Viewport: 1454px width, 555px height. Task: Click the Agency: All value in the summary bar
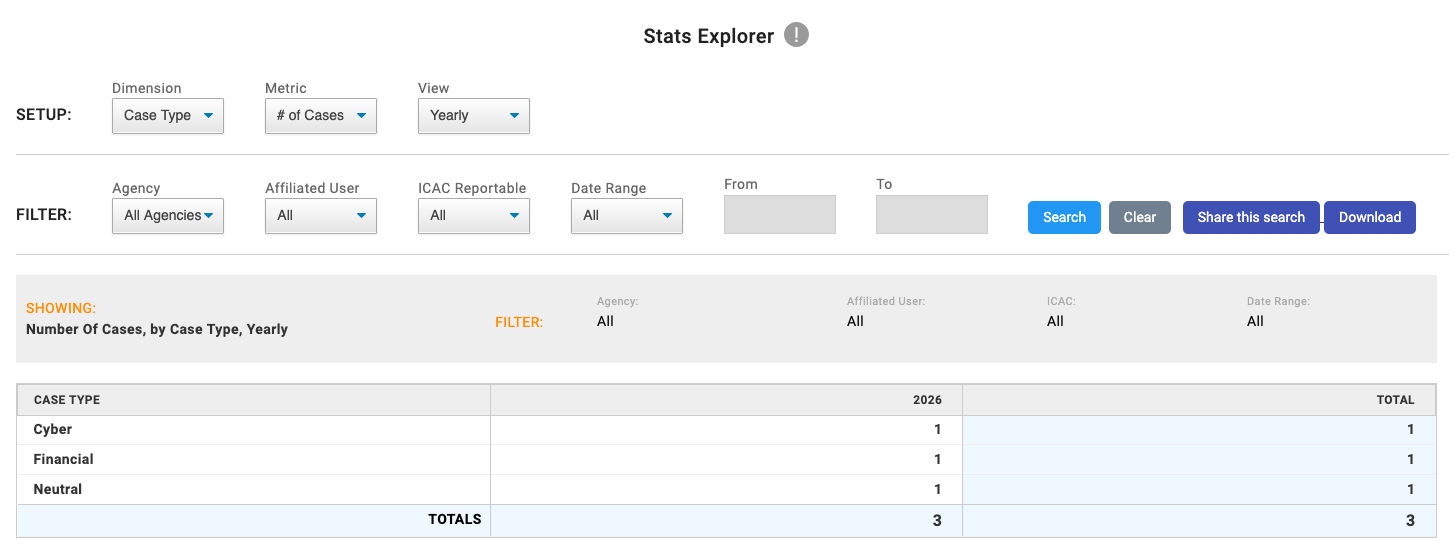coord(605,322)
